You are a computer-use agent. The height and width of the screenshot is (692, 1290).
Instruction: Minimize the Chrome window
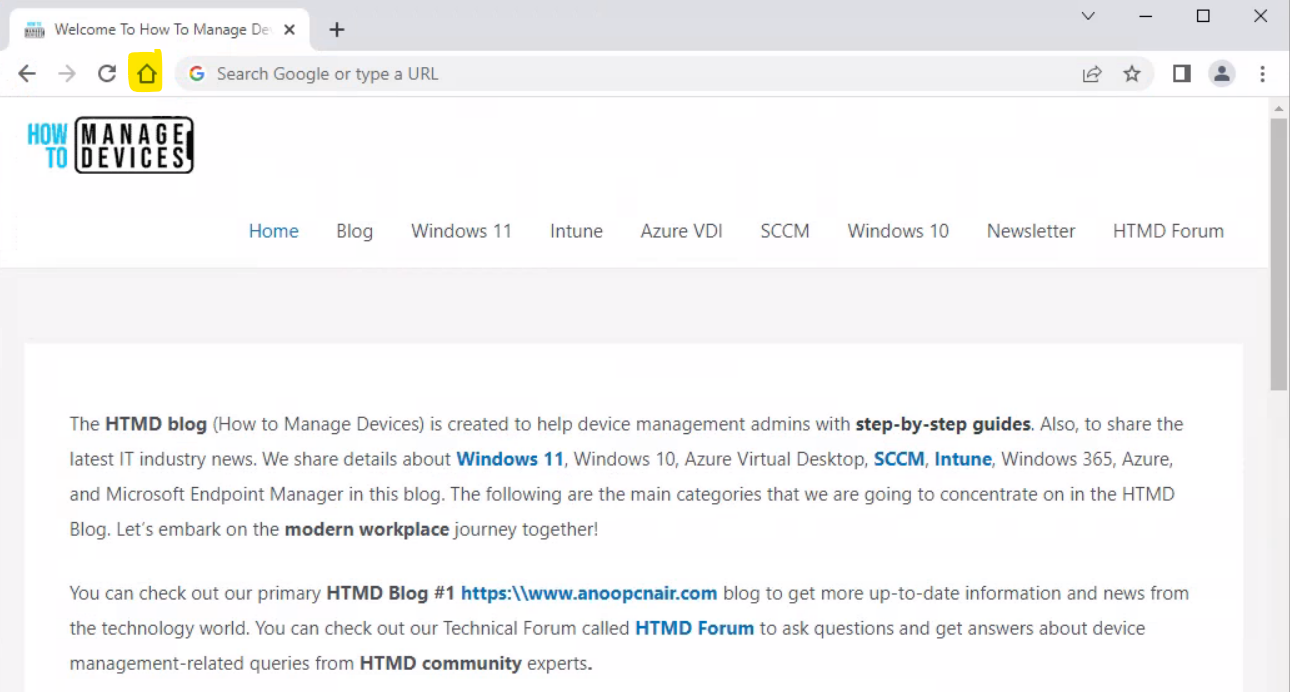click(x=1145, y=16)
